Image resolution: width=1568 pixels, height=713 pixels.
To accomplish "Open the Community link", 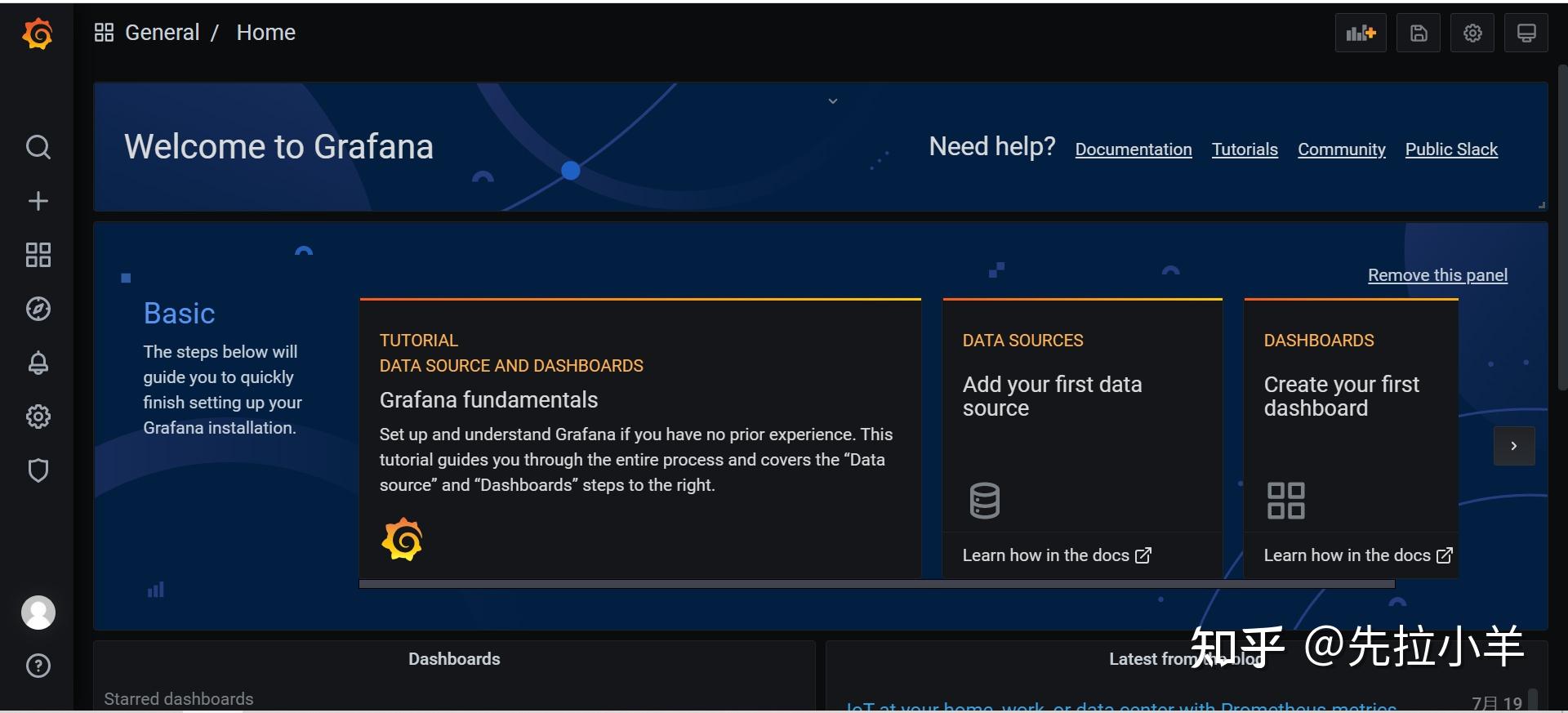I will pos(1341,149).
